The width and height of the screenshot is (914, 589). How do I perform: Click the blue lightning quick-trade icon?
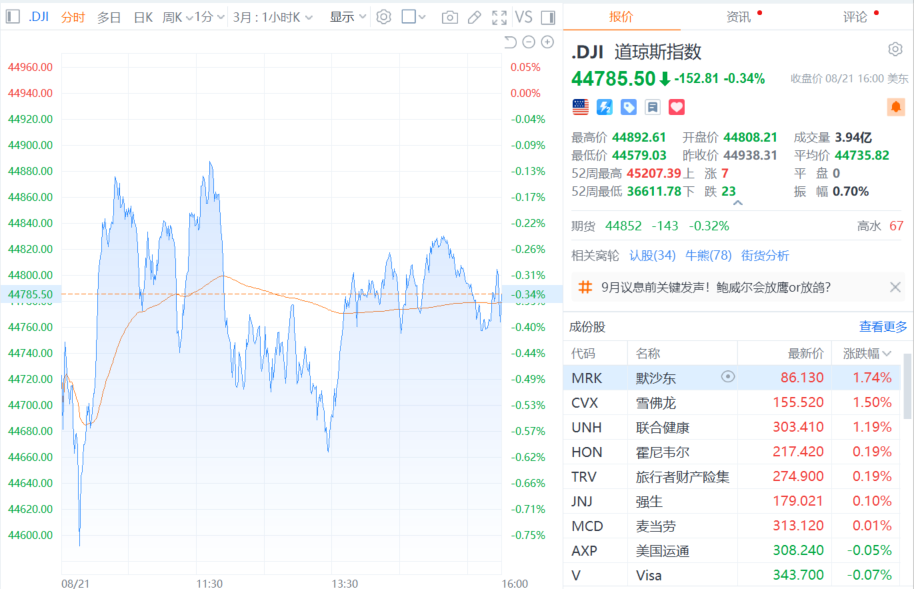pos(604,107)
